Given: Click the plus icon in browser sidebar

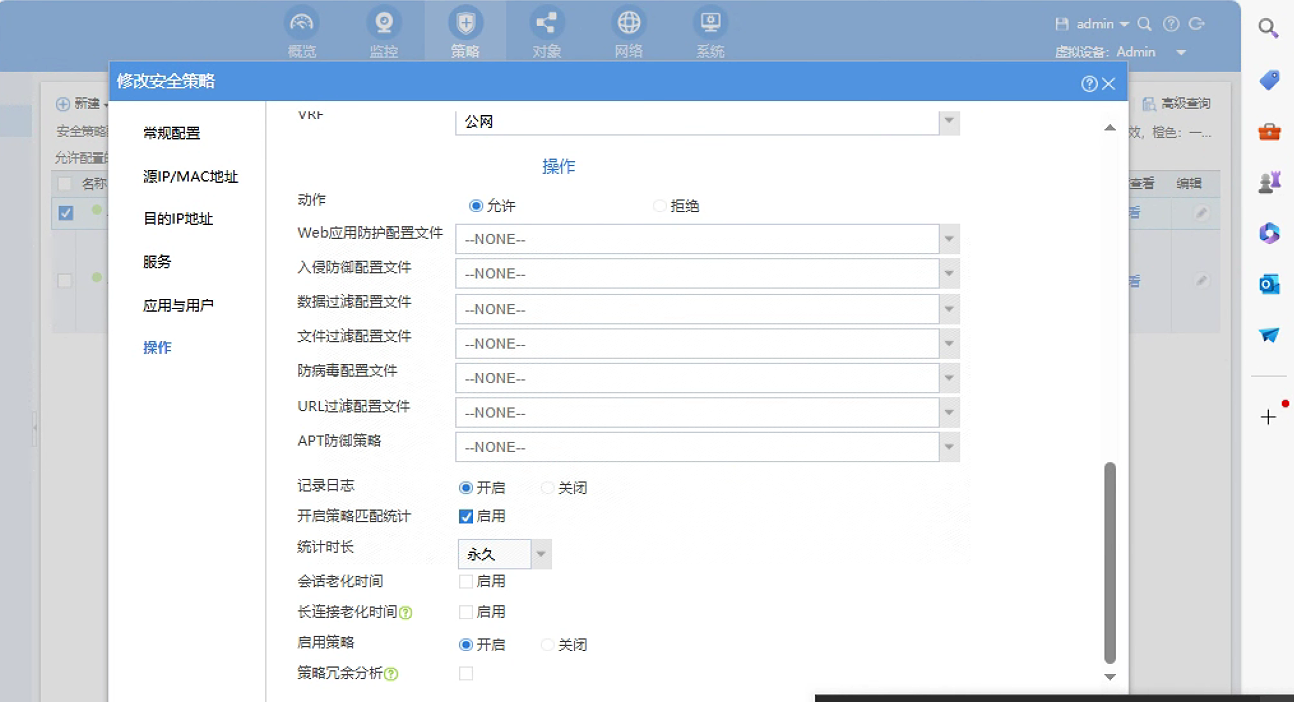Looking at the screenshot, I should tap(1268, 417).
